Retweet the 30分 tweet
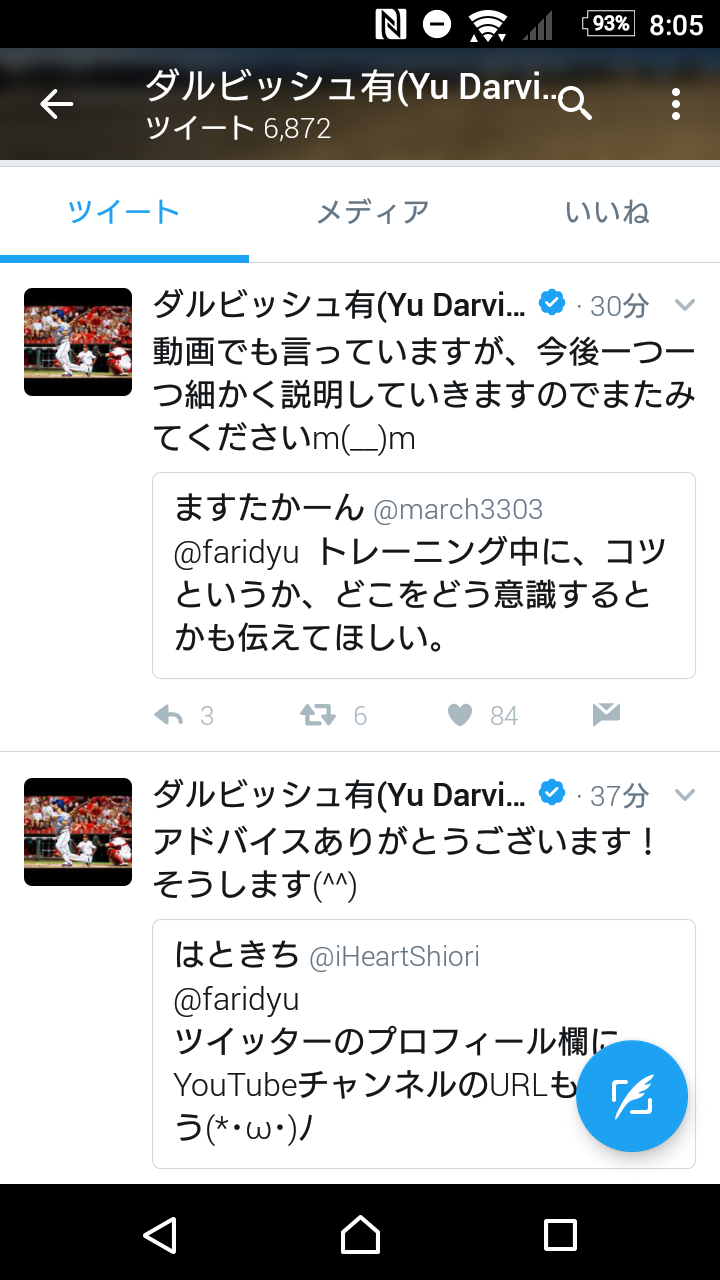Viewport: 720px width, 1280px height. [319, 715]
